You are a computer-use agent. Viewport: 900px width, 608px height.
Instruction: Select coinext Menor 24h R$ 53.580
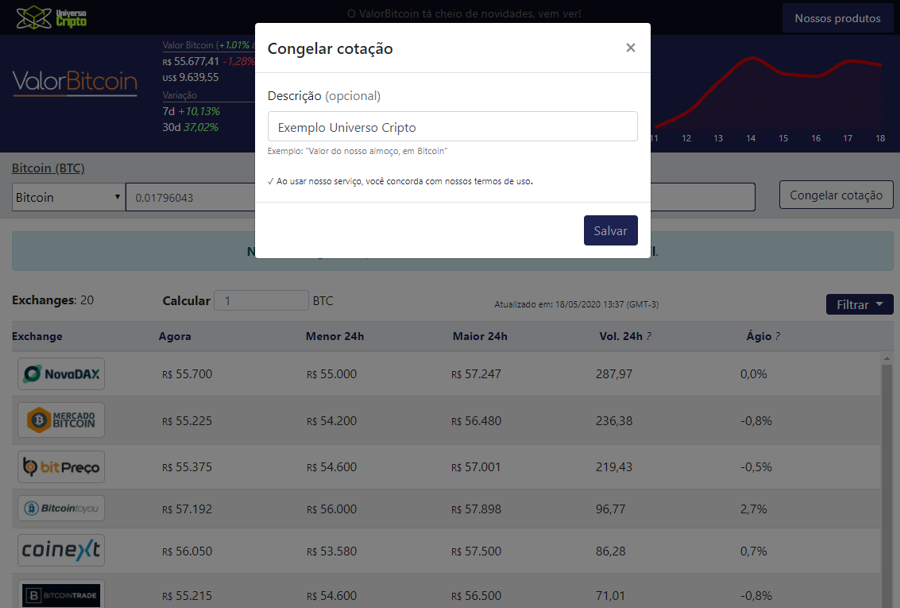tap(332, 551)
